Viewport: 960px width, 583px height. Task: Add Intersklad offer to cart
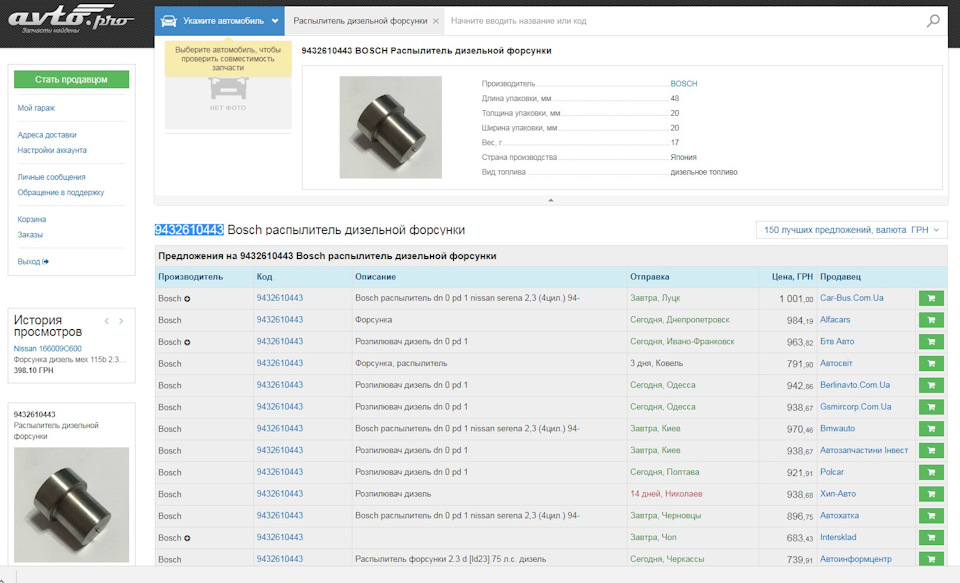[x=931, y=538]
